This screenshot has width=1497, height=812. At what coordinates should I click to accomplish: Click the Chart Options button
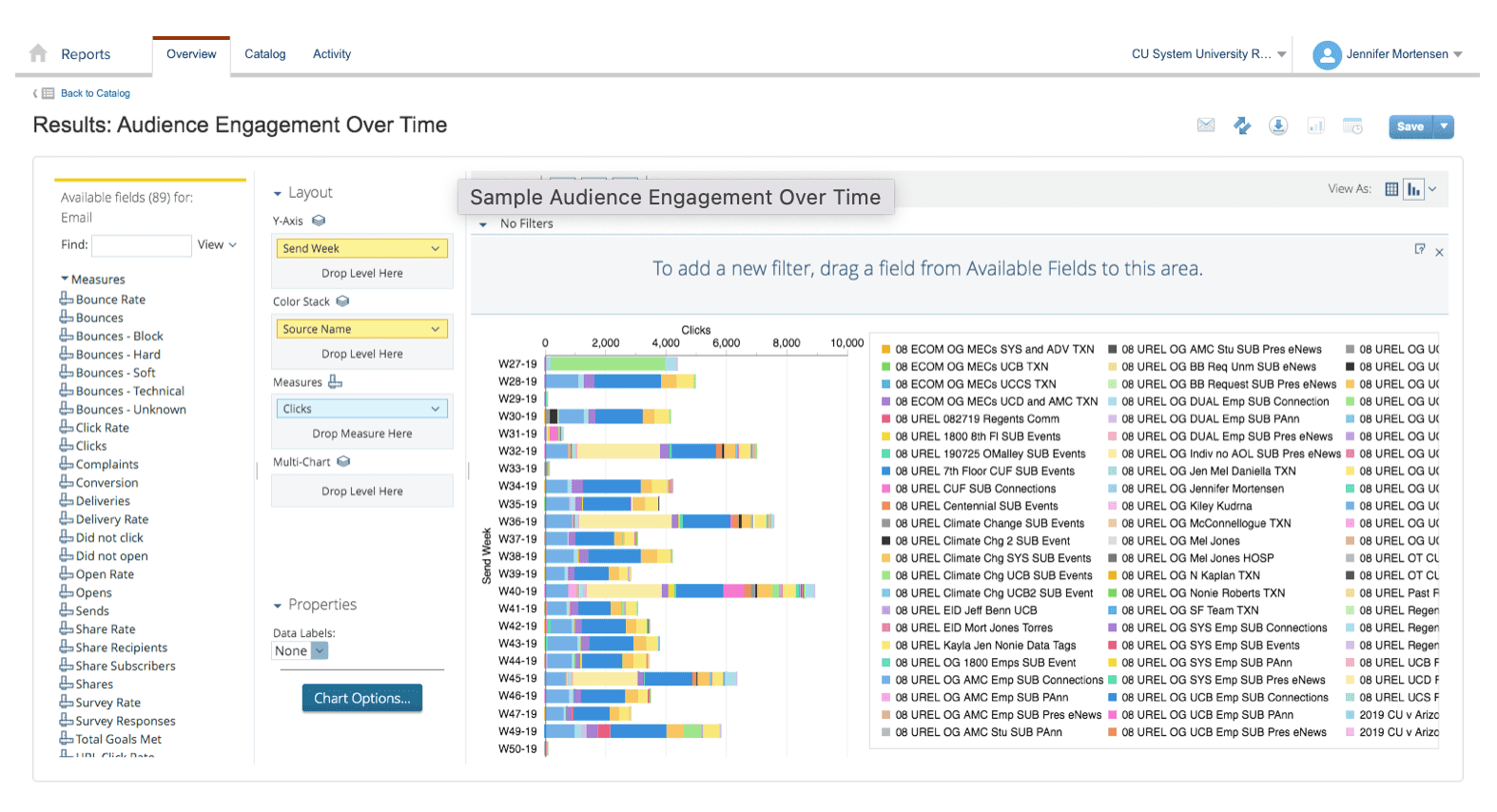361,698
